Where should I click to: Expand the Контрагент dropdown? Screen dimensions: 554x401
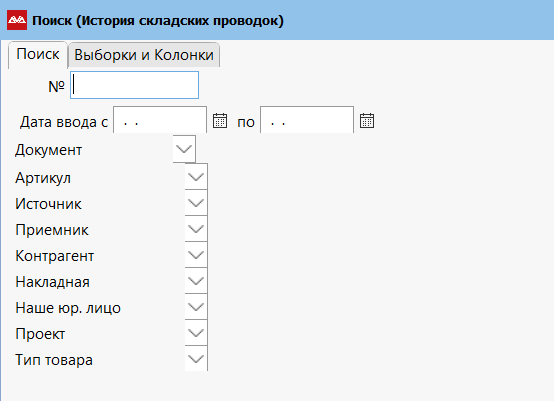coord(196,255)
